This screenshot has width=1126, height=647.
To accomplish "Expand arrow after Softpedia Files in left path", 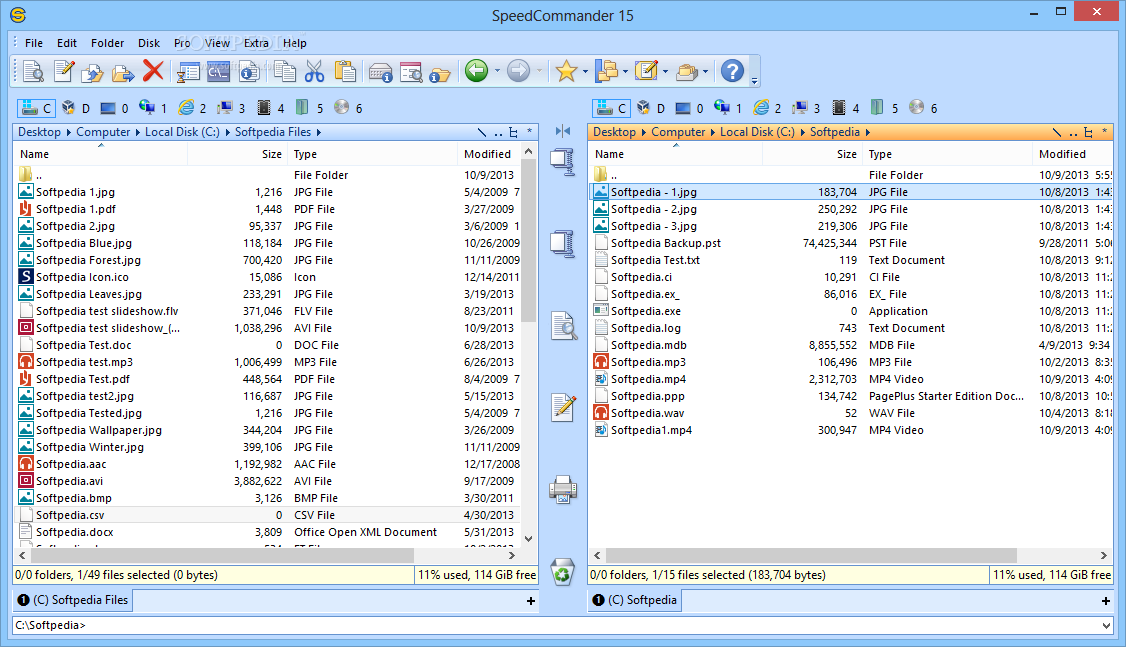I will 318,132.
